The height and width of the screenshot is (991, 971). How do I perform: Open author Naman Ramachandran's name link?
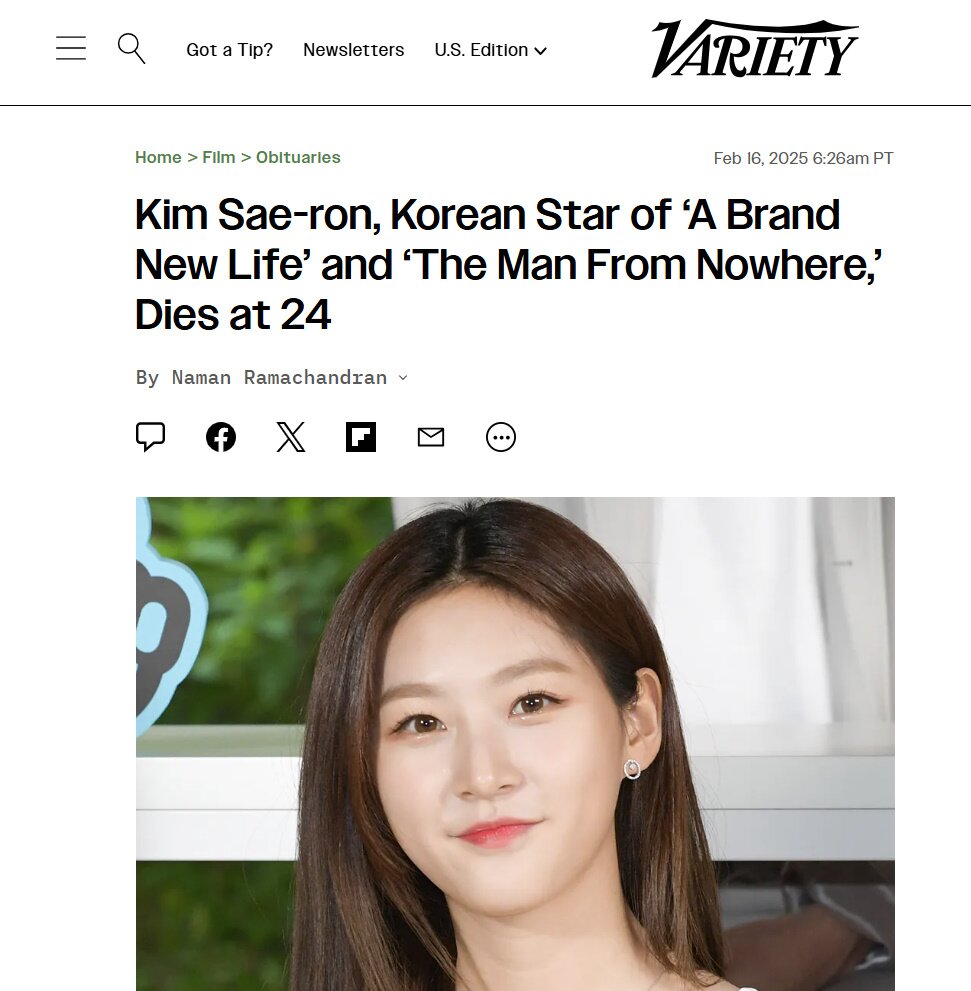coord(279,377)
